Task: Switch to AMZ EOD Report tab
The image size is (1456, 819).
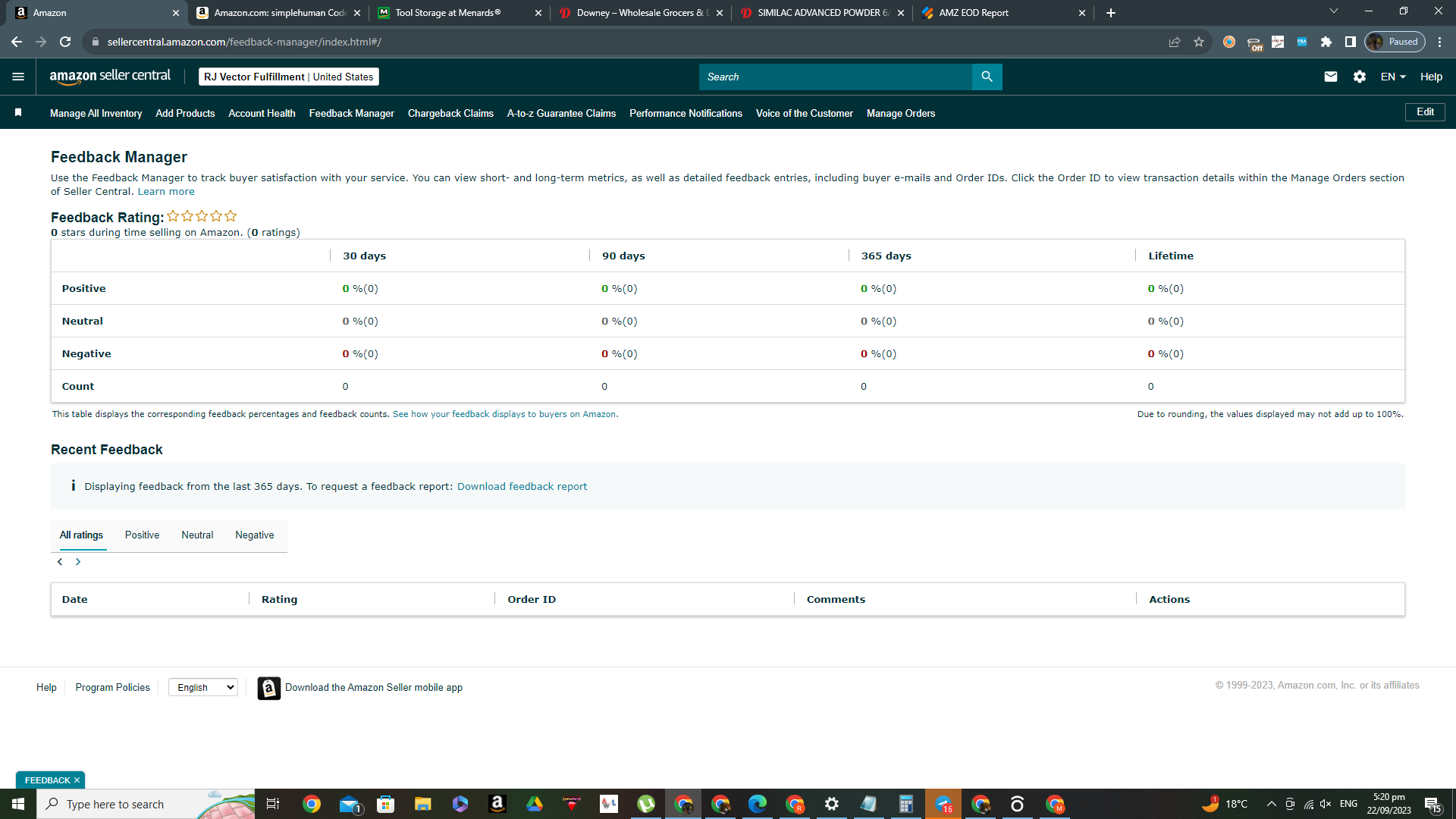Action: coord(1003,13)
